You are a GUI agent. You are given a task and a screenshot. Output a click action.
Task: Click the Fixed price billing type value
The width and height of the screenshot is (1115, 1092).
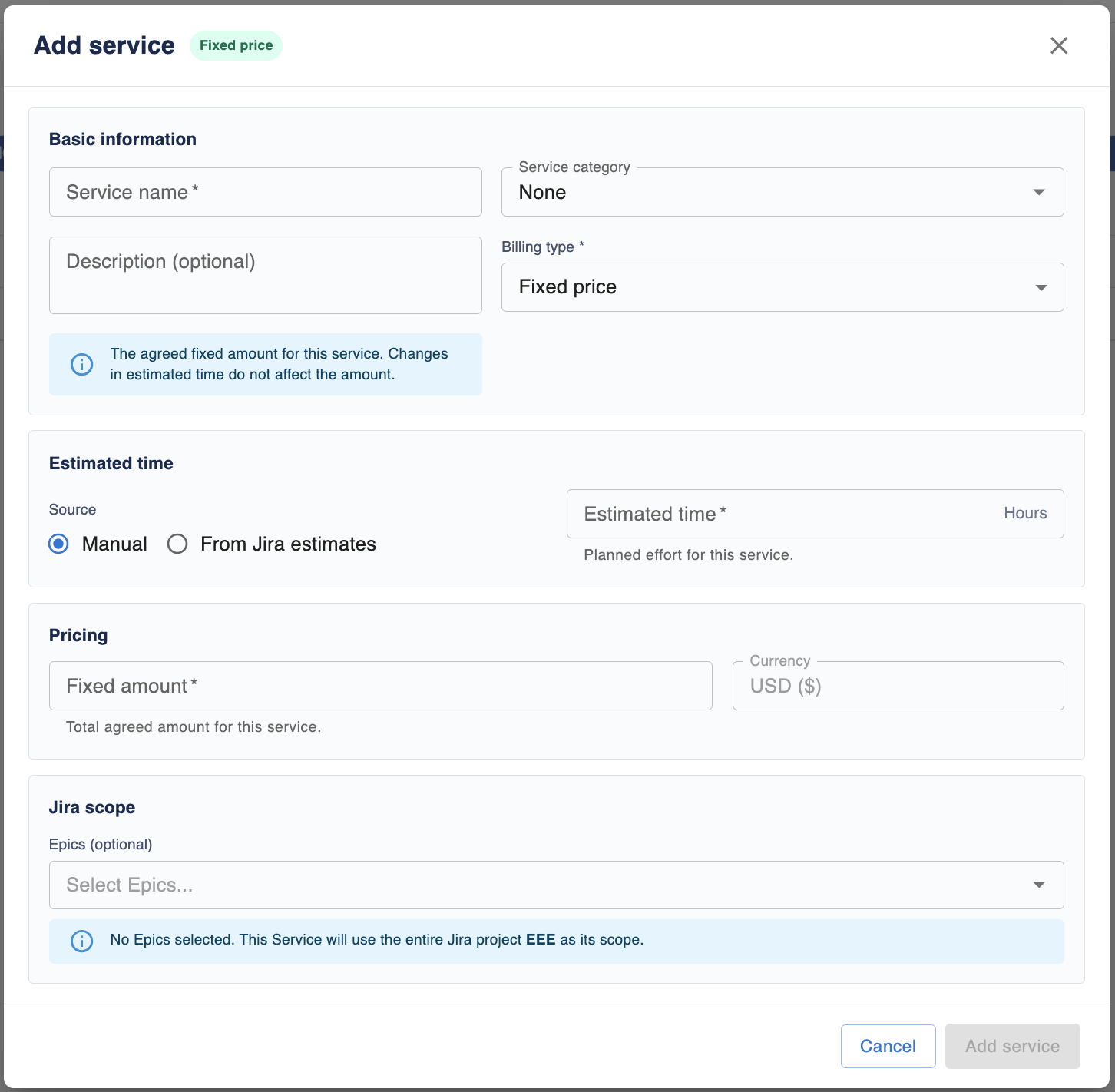[567, 286]
